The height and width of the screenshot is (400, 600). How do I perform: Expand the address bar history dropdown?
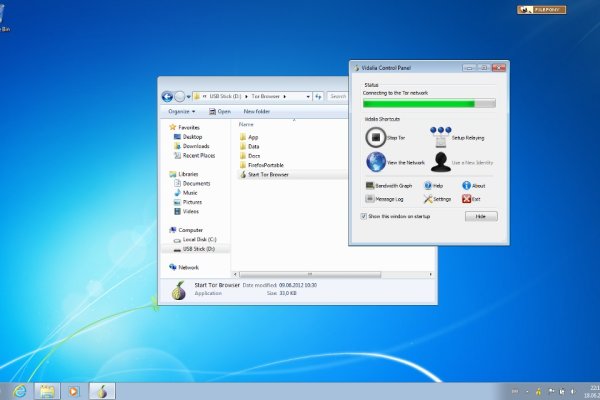[307, 96]
